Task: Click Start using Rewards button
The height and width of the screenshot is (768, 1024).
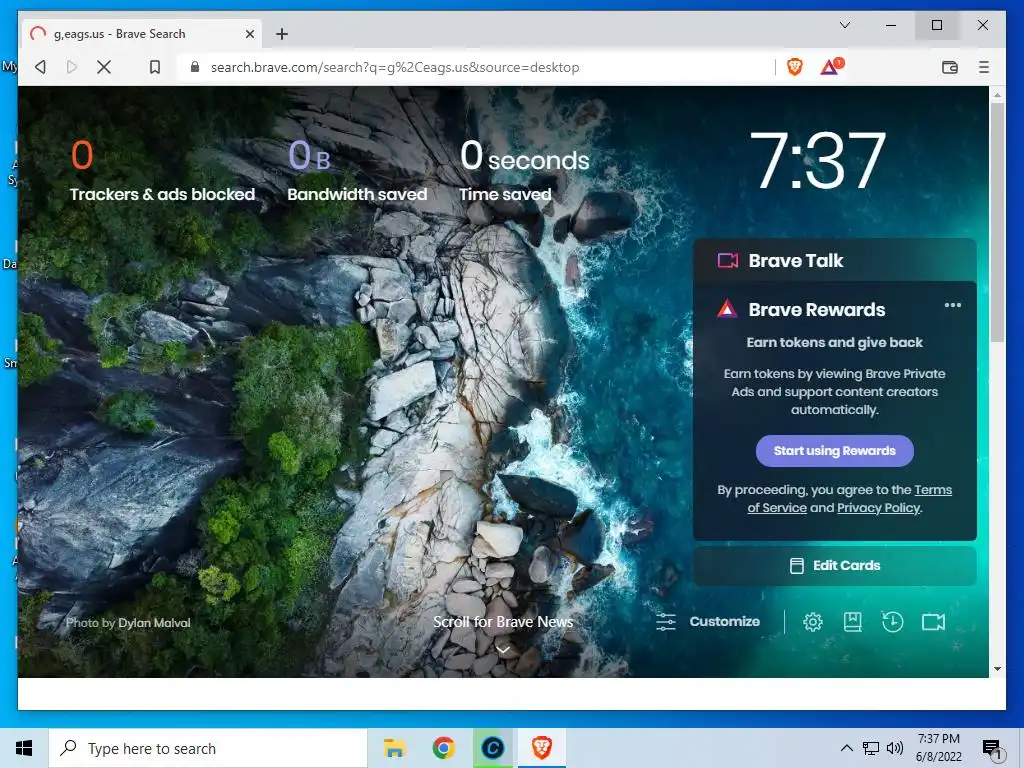Action: [834, 451]
